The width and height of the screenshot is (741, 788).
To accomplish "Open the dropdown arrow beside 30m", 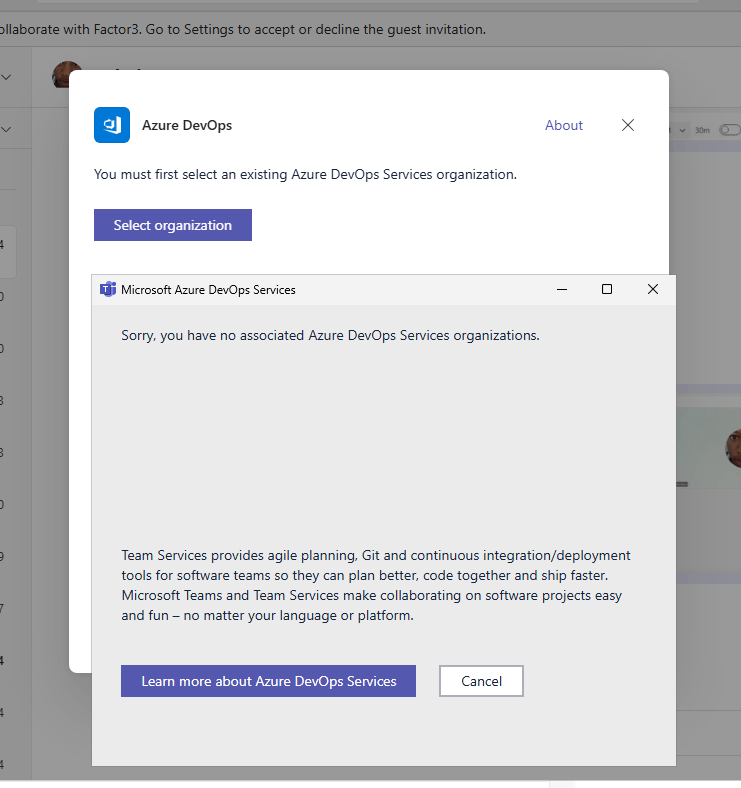I will click(x=682, y=130).
